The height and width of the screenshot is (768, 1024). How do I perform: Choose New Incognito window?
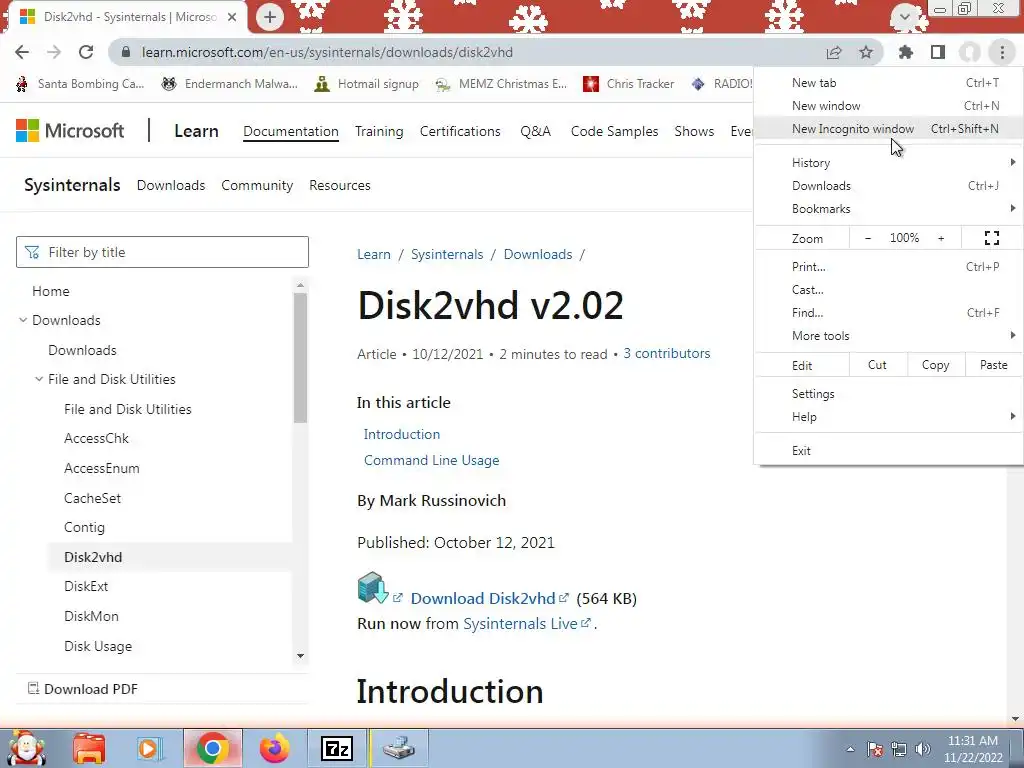click(888, 129)
